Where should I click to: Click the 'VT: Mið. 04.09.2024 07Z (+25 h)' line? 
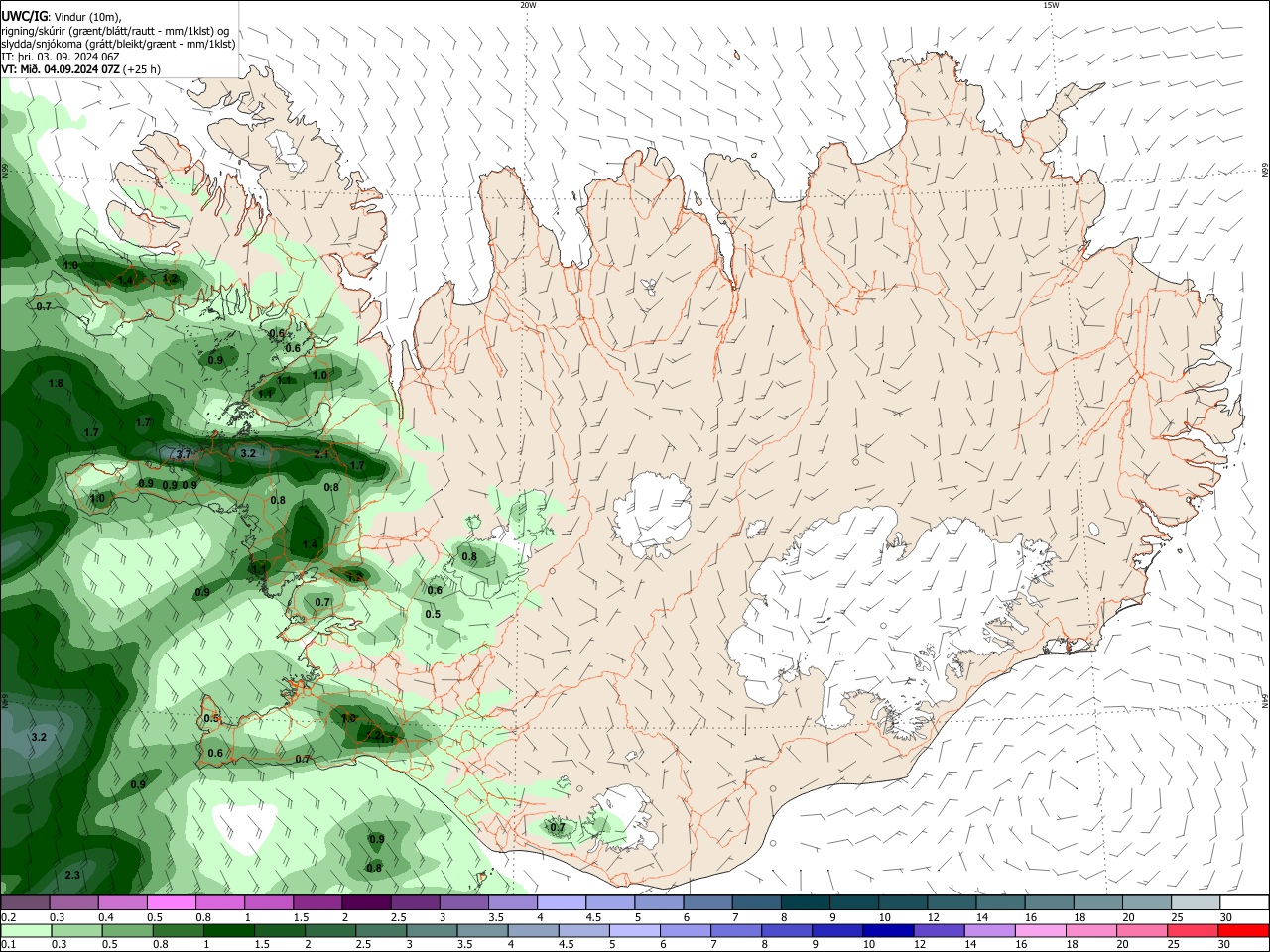pos(81,69)
